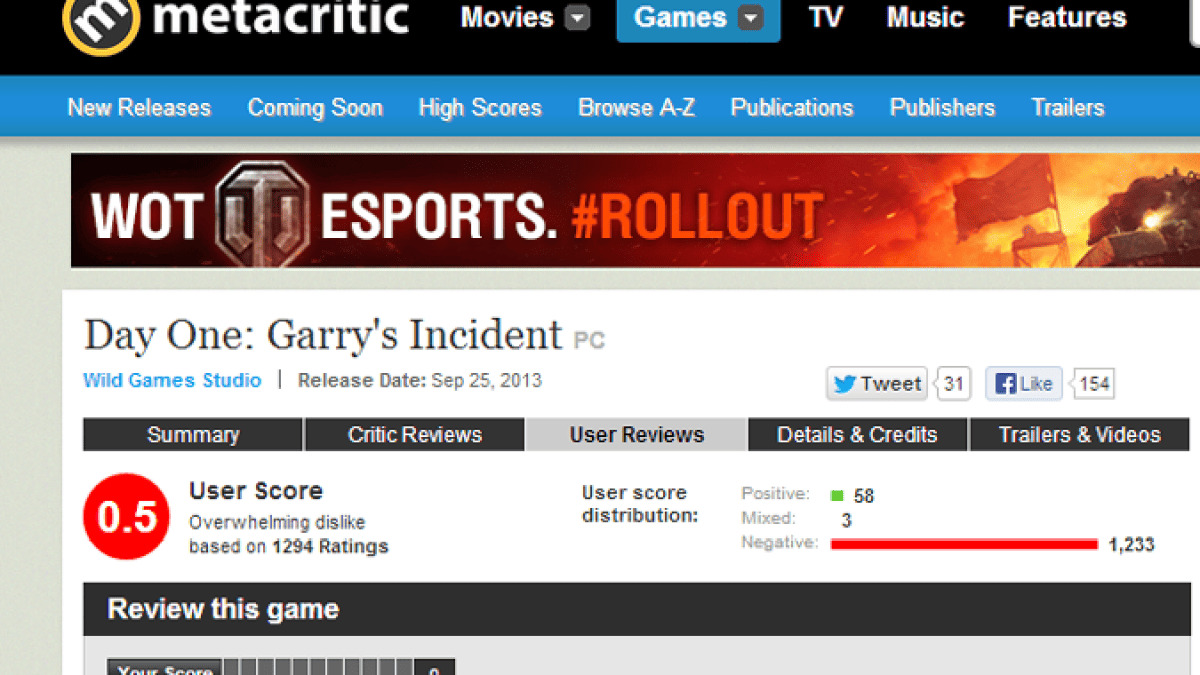The height and width of the screenshot is (675, 1200).
Task: Open Wild Games Studio publisher link
Action: [x=172, y=380]
